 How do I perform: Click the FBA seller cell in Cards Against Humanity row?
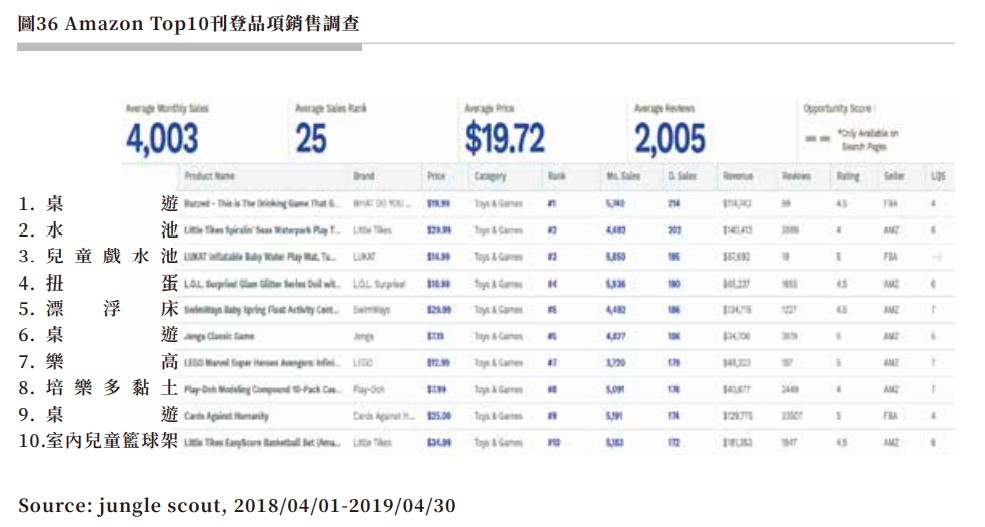(x=890, y=416)
